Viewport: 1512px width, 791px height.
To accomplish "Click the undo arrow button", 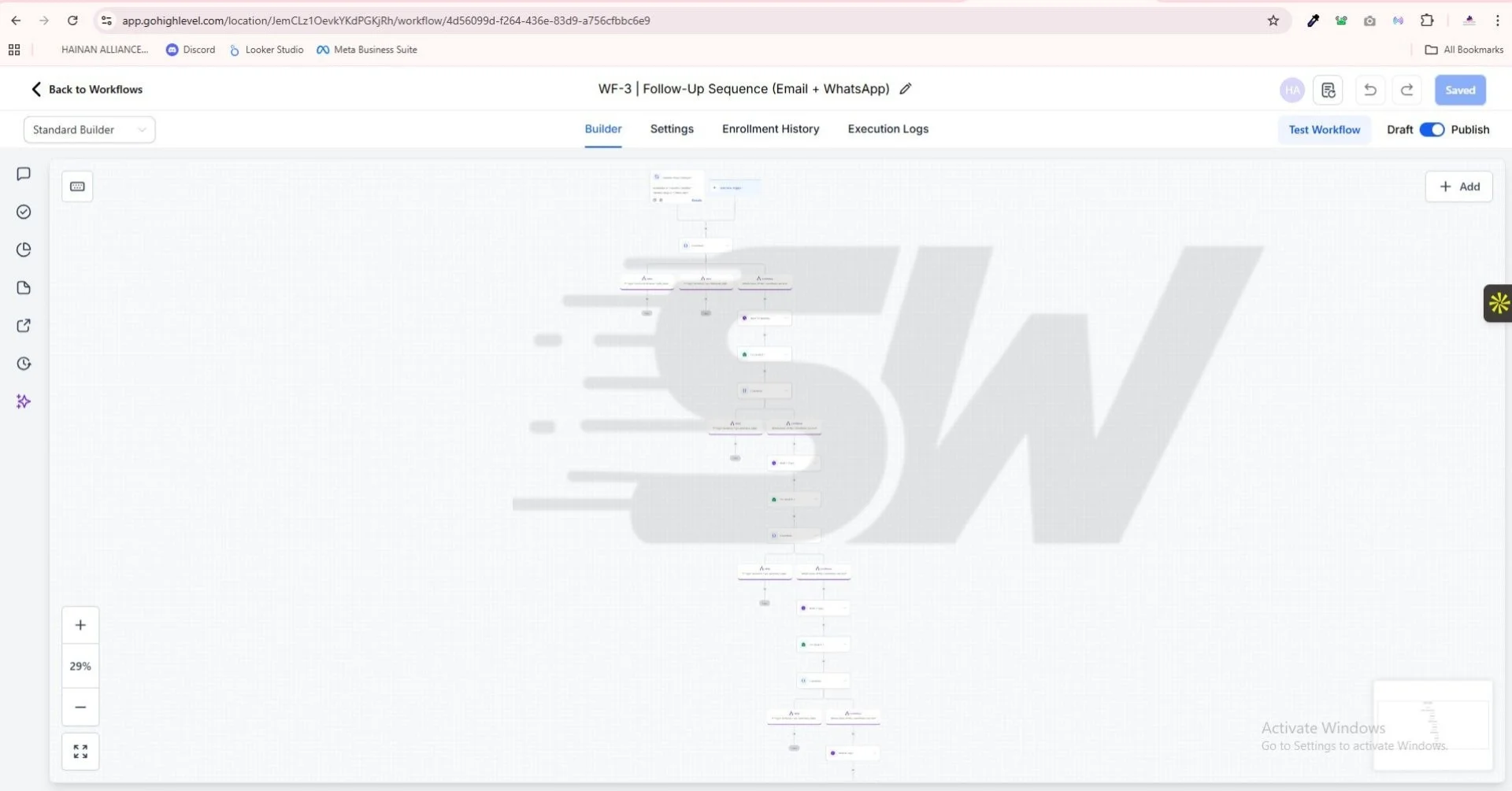I will click(1370, 90).
